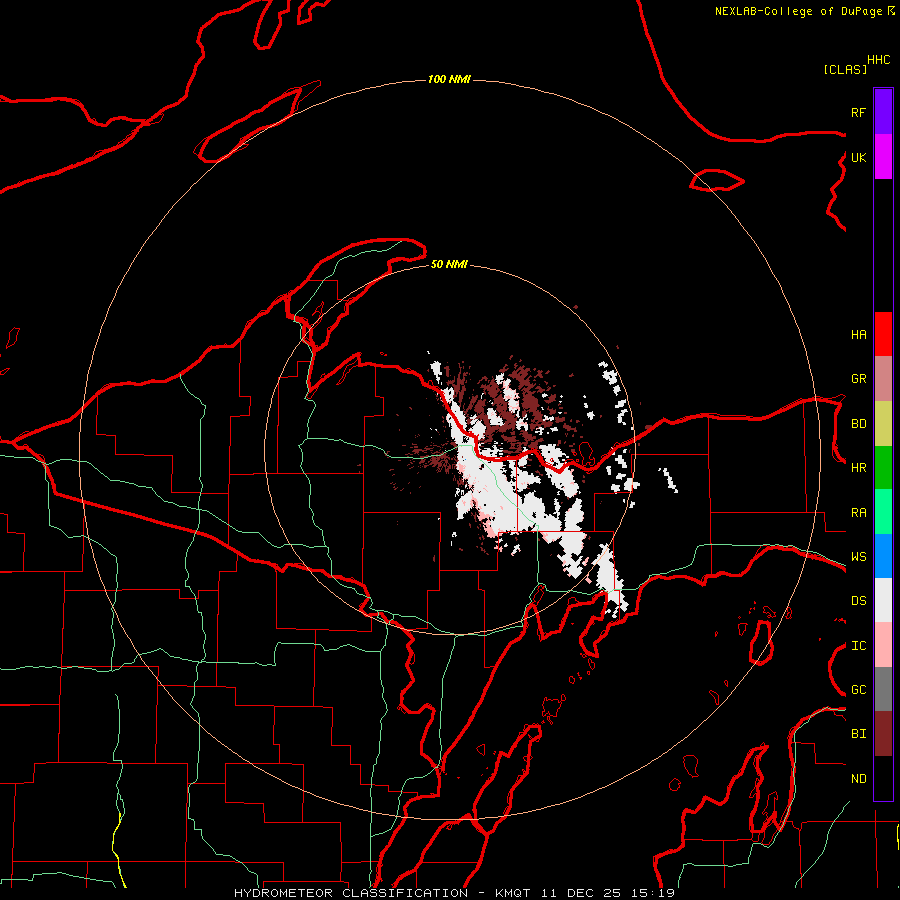This screenshot has width=900, height=900.
Task: Select the WS blue legend swatch
Action: click(883, 556)
